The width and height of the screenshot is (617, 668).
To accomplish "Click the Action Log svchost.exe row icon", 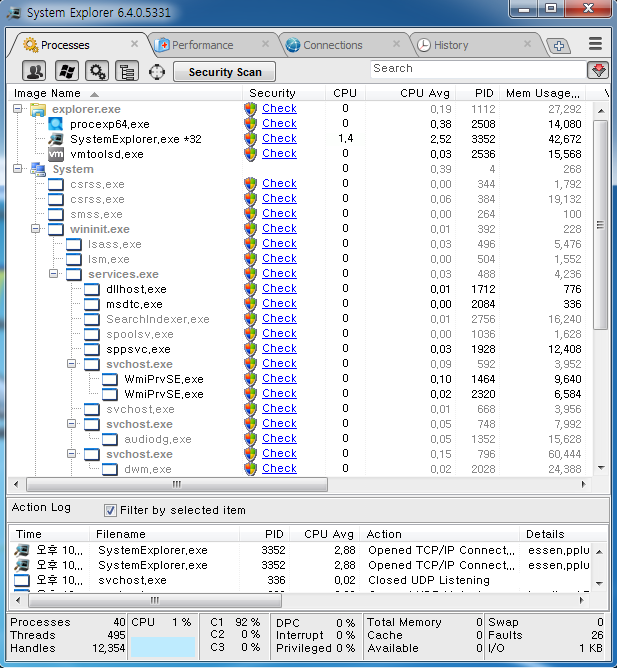I will [x=22, y=580].
